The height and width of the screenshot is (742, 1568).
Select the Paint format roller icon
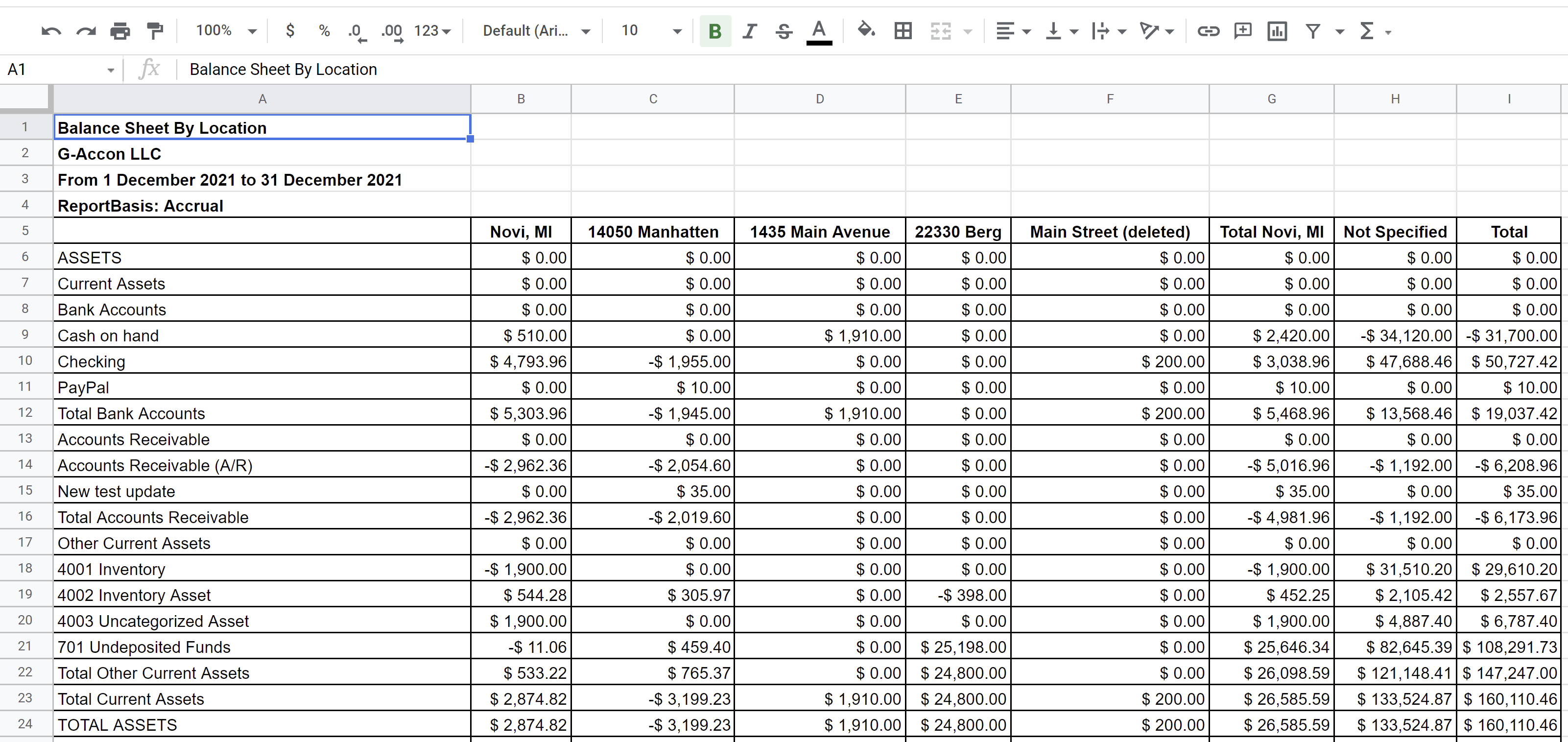[155, 31]
